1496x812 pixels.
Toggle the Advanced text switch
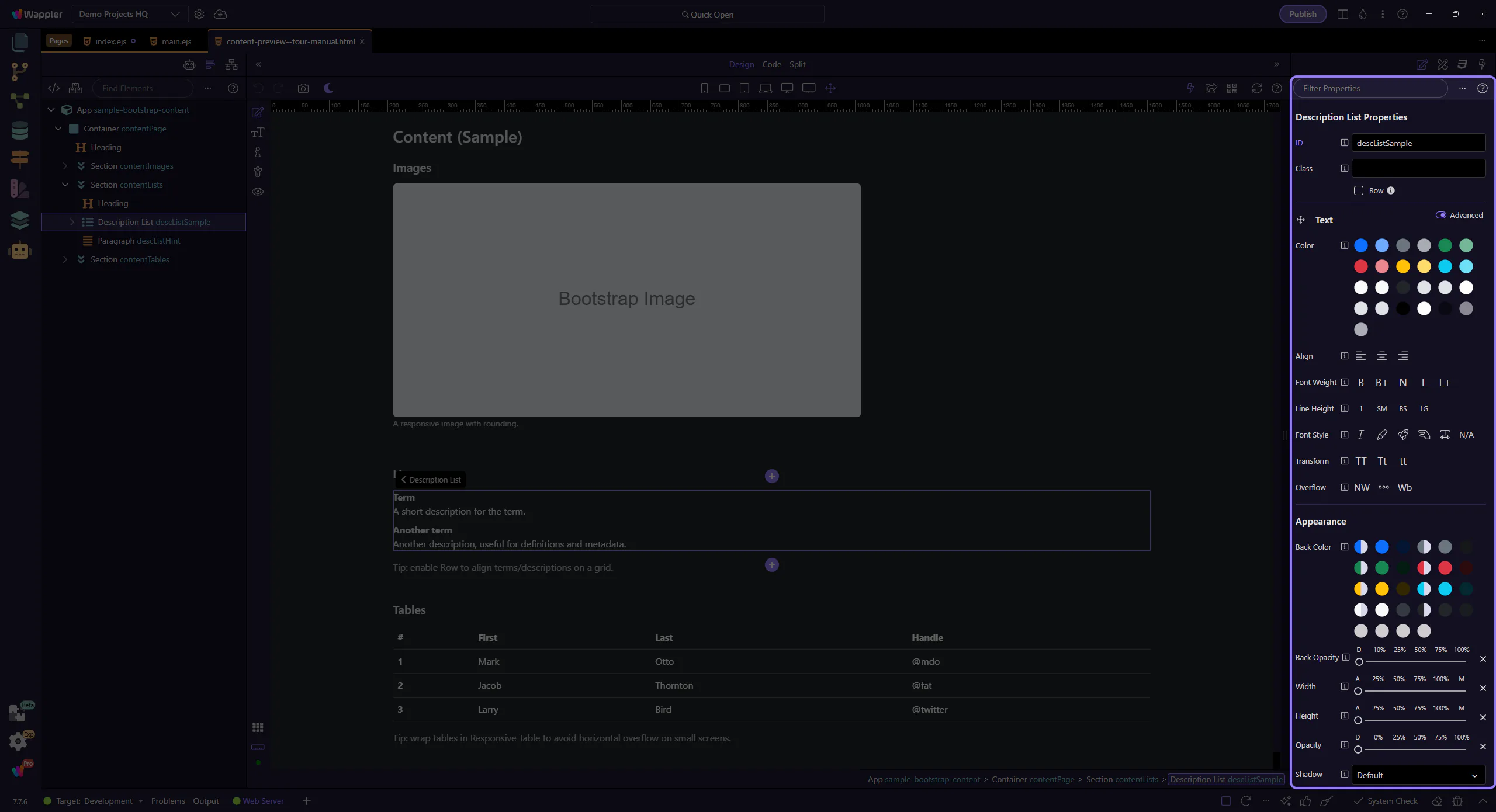click(x=1440, y=215)
